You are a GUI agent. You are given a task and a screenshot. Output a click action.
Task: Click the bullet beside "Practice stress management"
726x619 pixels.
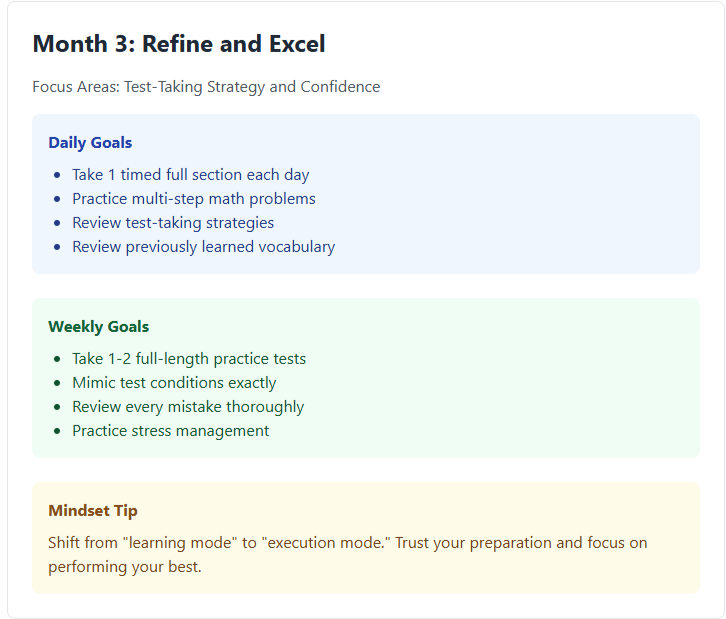(57, 431)
